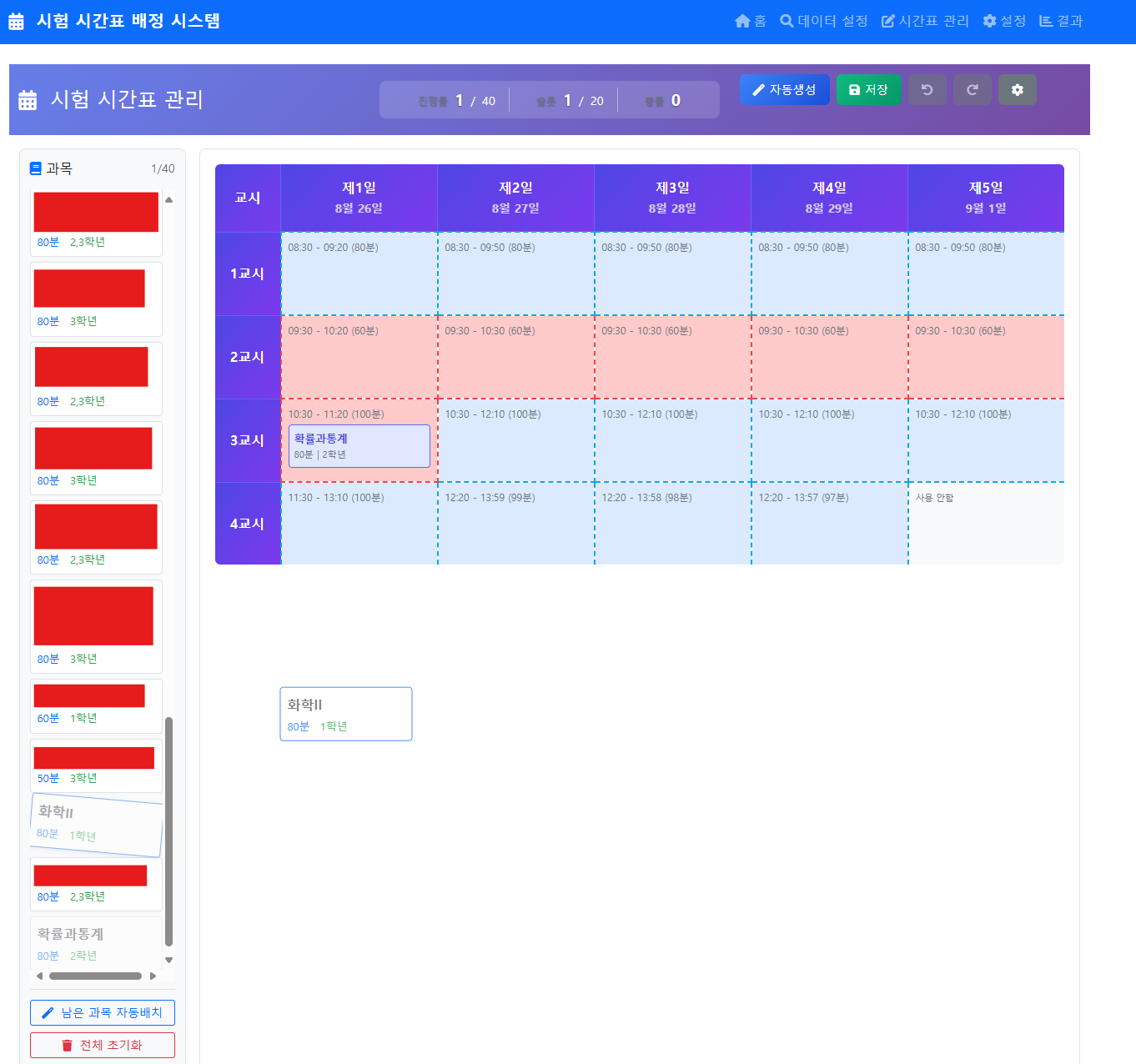The image size is (1136, 1064).
Task: Click the 1 / 40 progress stat in the header
Action: coord(457,101)
